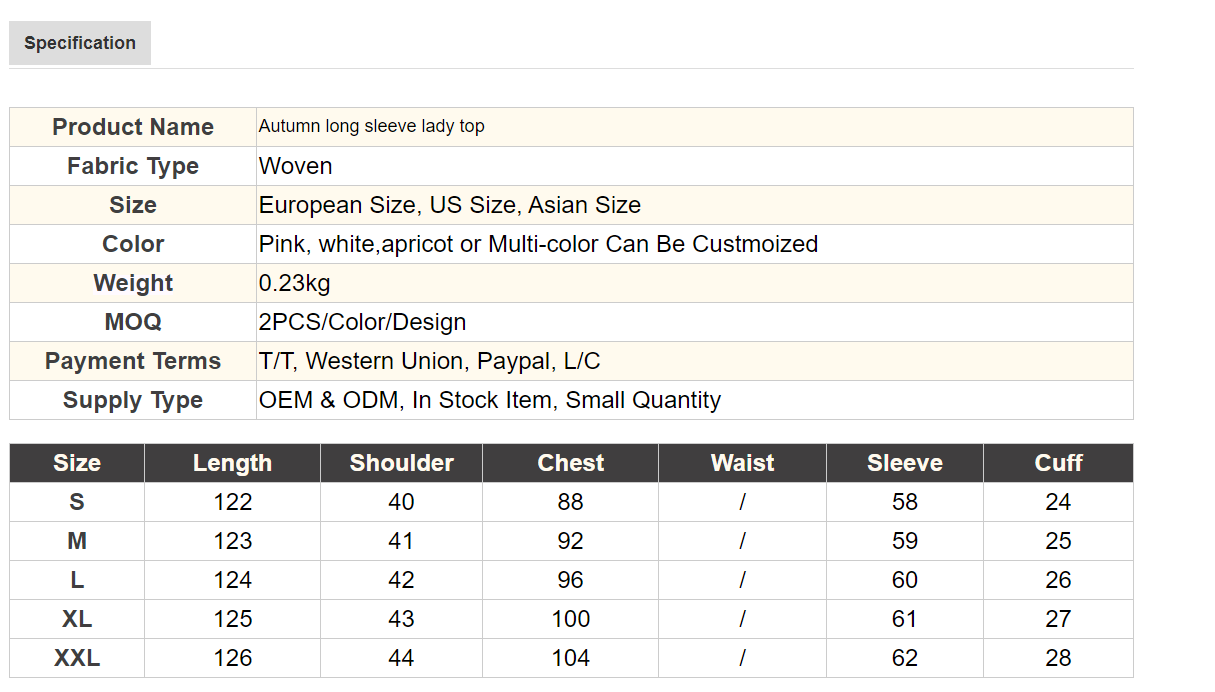The height and width of the screenshot is (692, 1215).
Task: Click cuff value 28
Action: point(1058,658)
